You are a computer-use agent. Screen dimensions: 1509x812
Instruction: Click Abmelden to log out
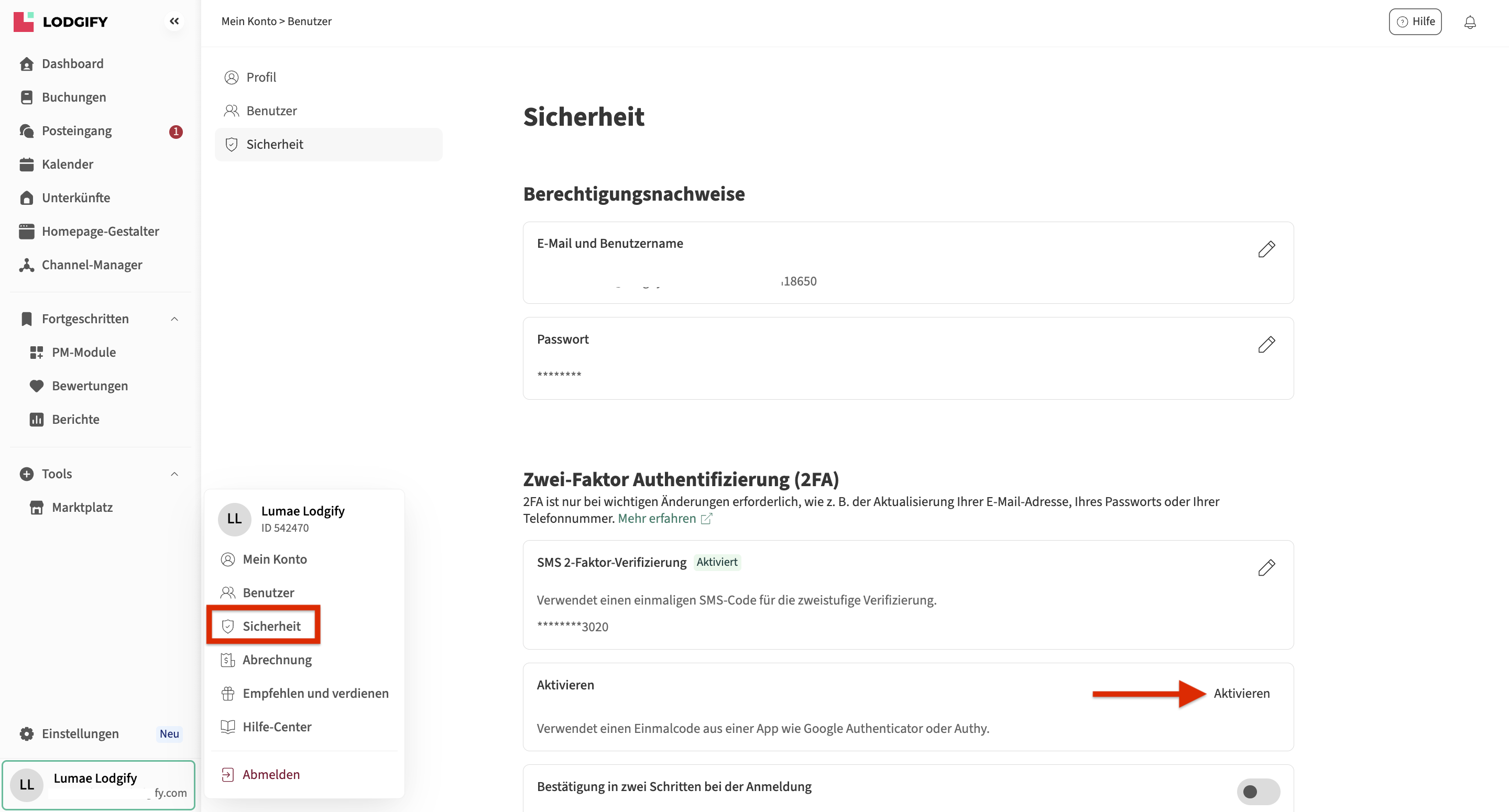click(271, 775)
